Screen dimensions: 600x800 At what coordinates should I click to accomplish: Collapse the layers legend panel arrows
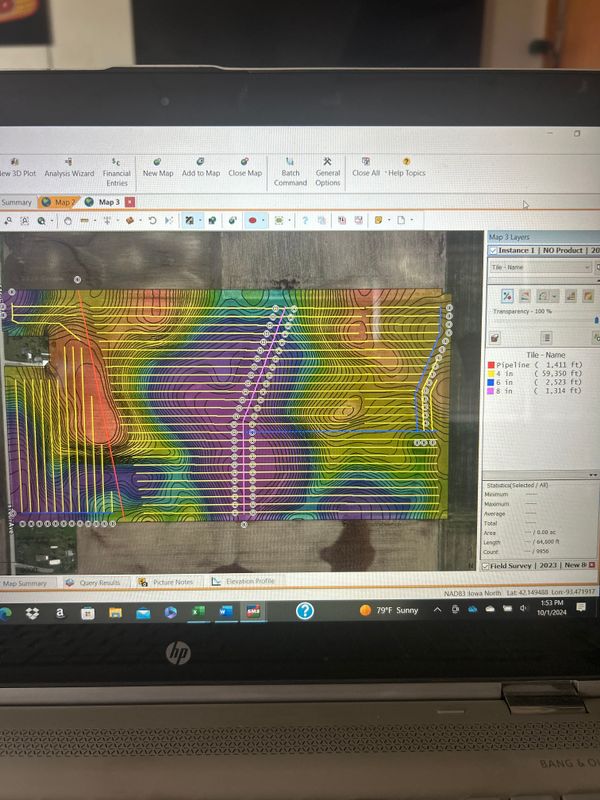[x=592, y=475]
